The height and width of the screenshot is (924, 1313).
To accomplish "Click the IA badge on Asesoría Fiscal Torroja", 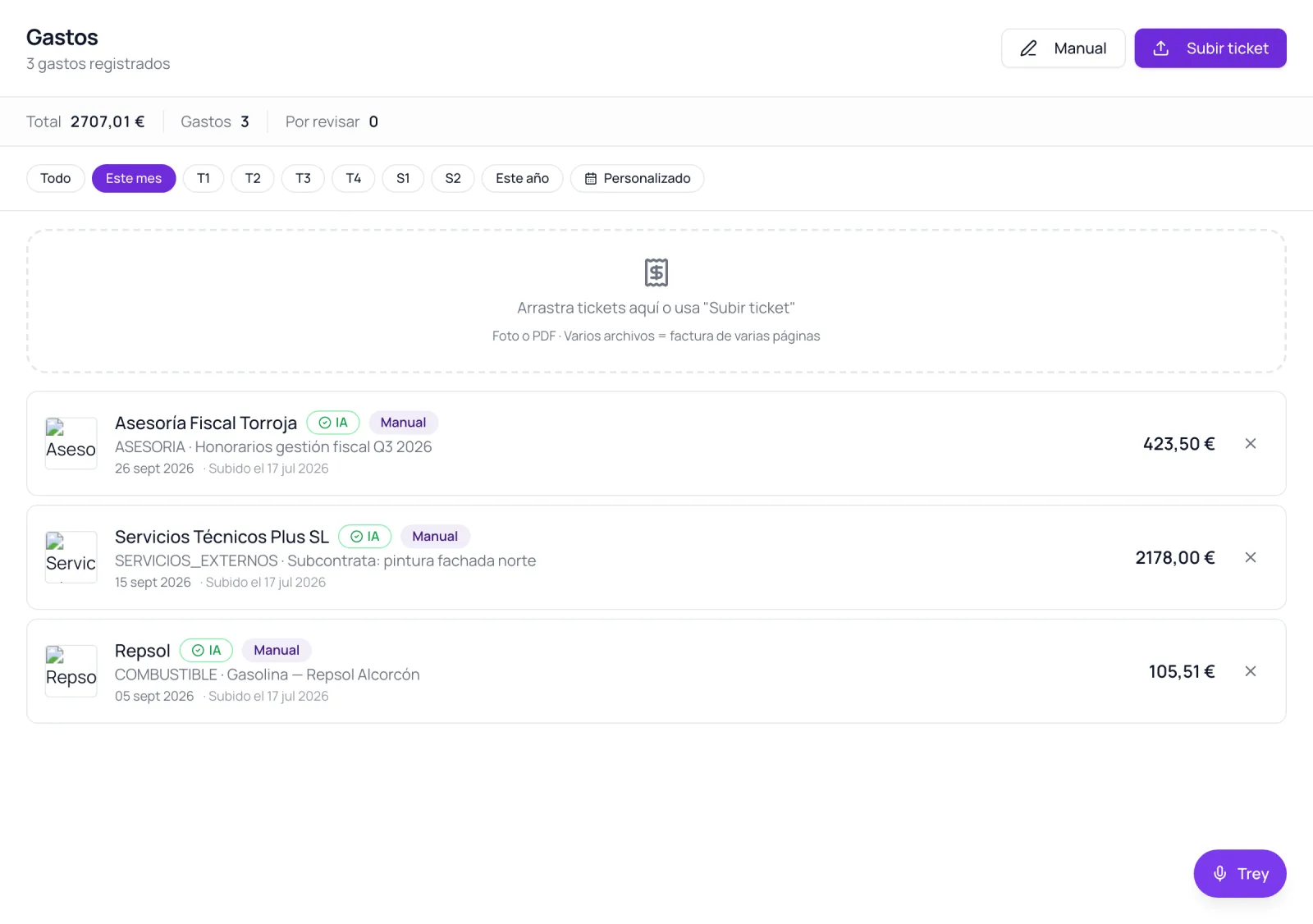I will 333,423.
